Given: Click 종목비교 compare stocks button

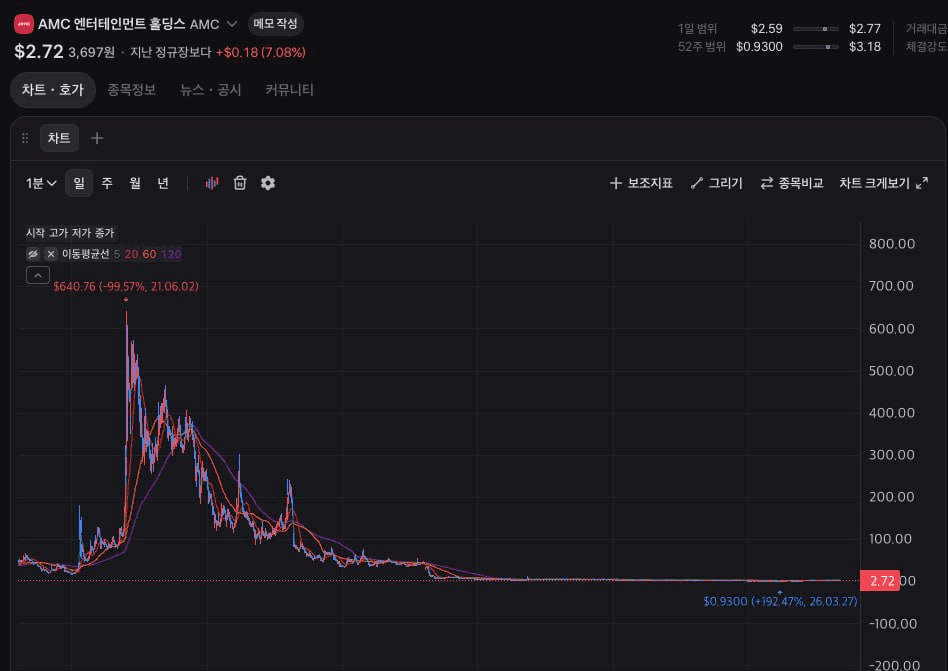Looking at the screenshot, I should pos(791,183).
